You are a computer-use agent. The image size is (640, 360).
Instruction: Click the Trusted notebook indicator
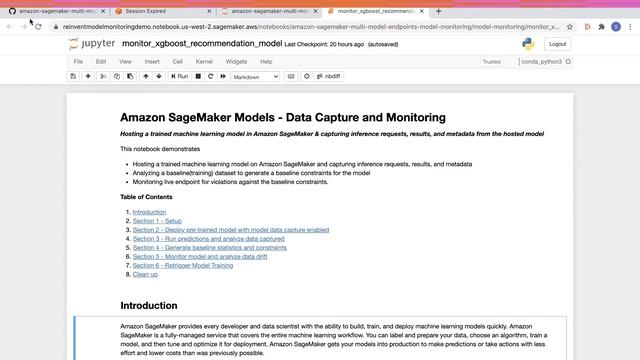[491, 62]
